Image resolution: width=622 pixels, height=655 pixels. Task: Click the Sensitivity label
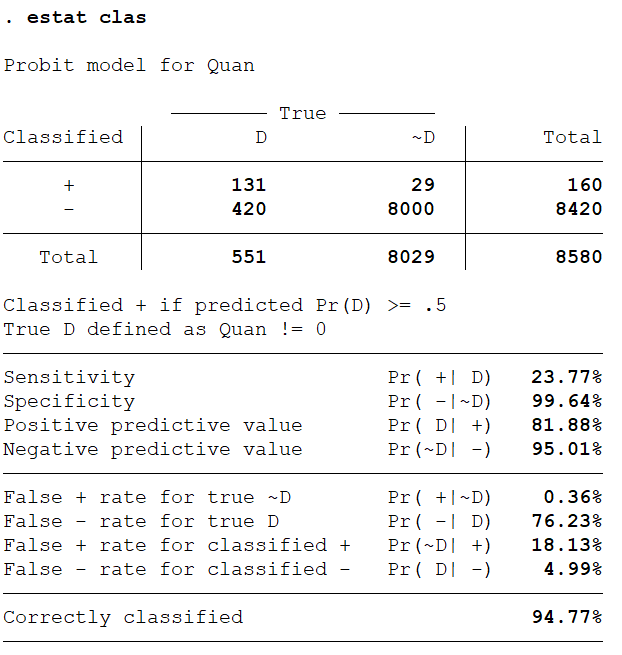(69, 378)
